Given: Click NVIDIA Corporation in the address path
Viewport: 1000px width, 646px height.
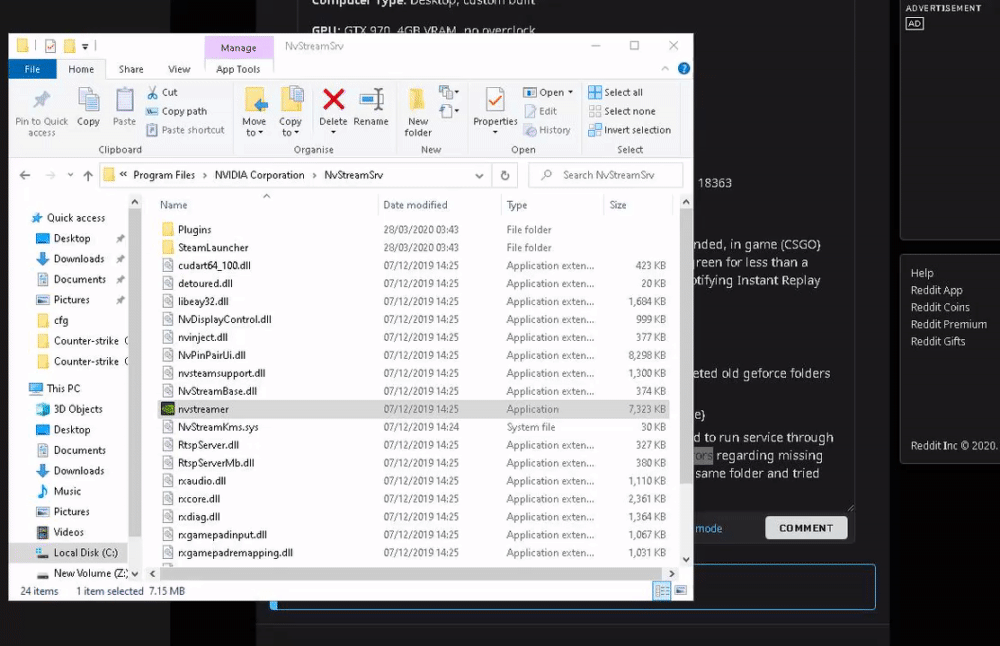Looking at the screenshot, I should point(259,175).
